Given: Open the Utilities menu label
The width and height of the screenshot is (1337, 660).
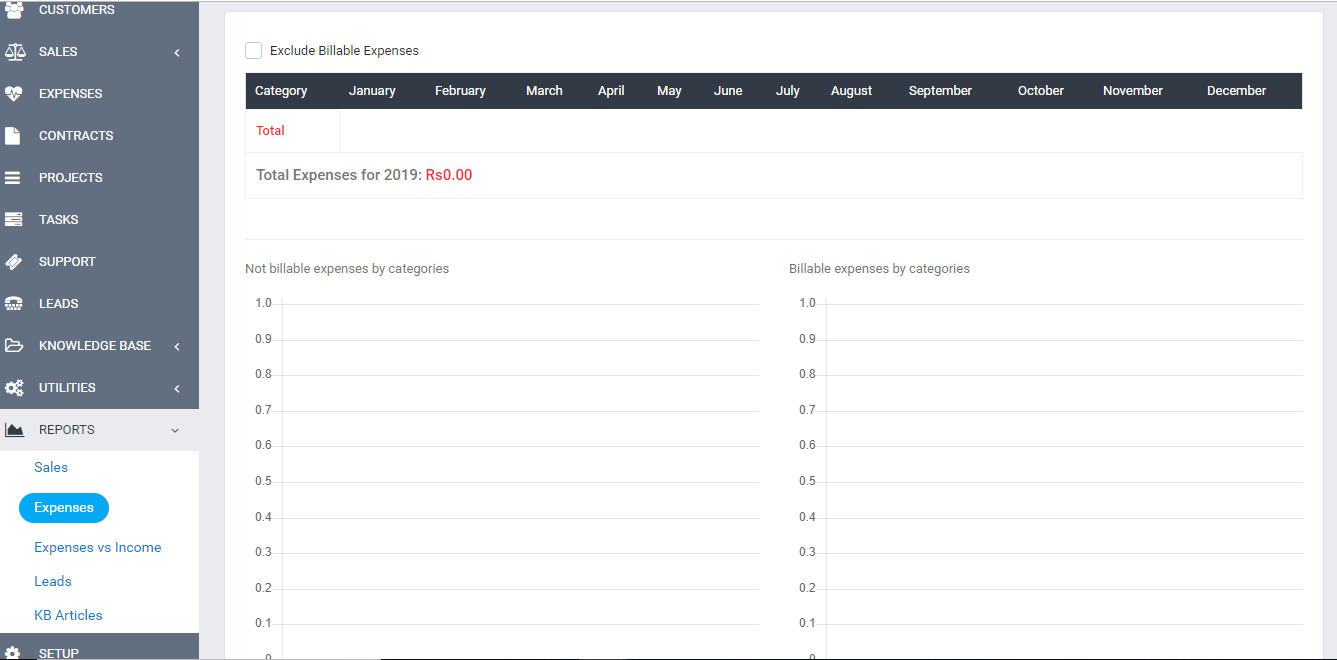Looking at the screenshot, I should tap(67, 388).
